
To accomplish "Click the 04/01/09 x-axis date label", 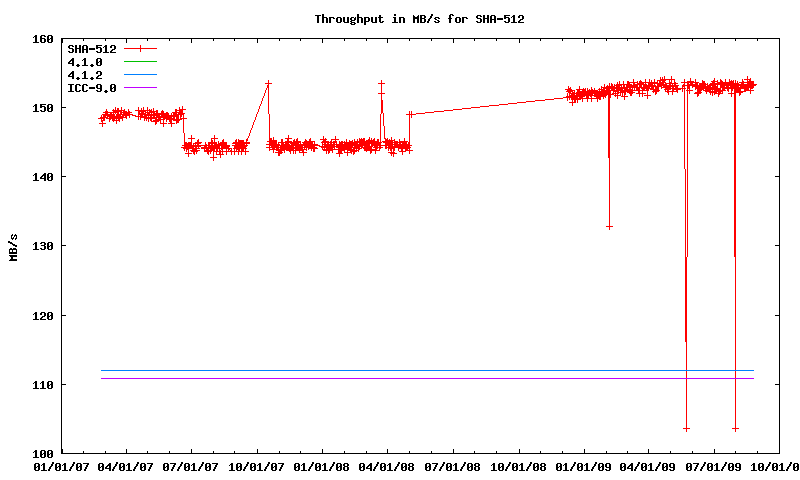I will click(x=649, y=466).
